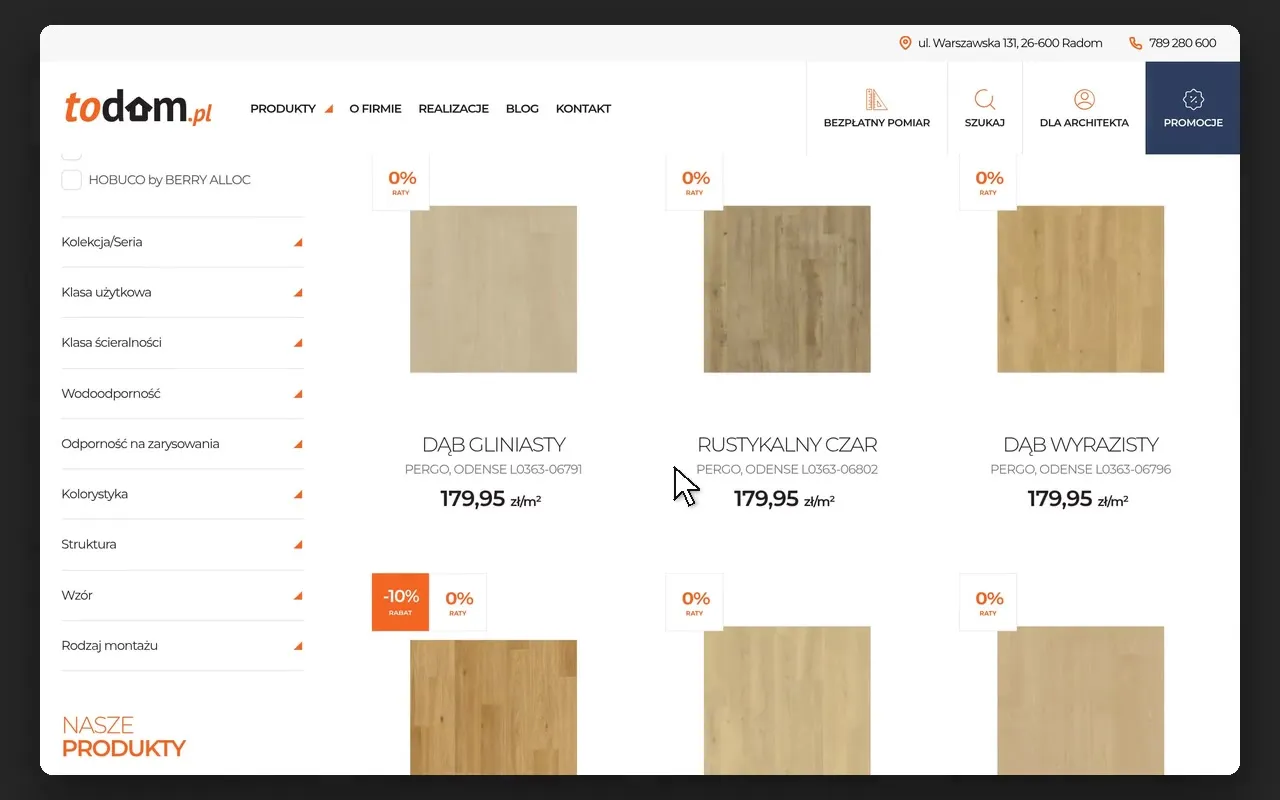1280x800 pixels.
Task: Click the todom.pl logo
Action: point(138,108)
